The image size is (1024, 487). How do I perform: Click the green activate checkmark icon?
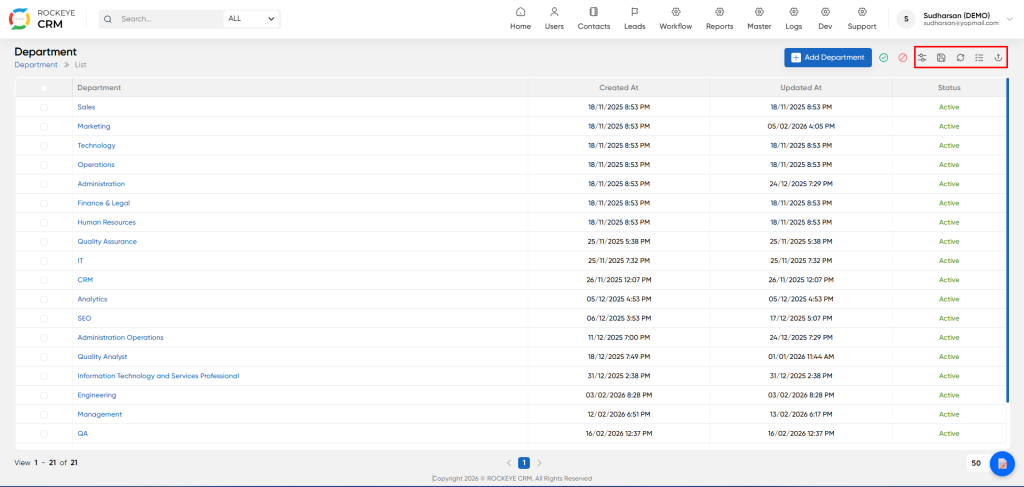click(x=884, y=57)
